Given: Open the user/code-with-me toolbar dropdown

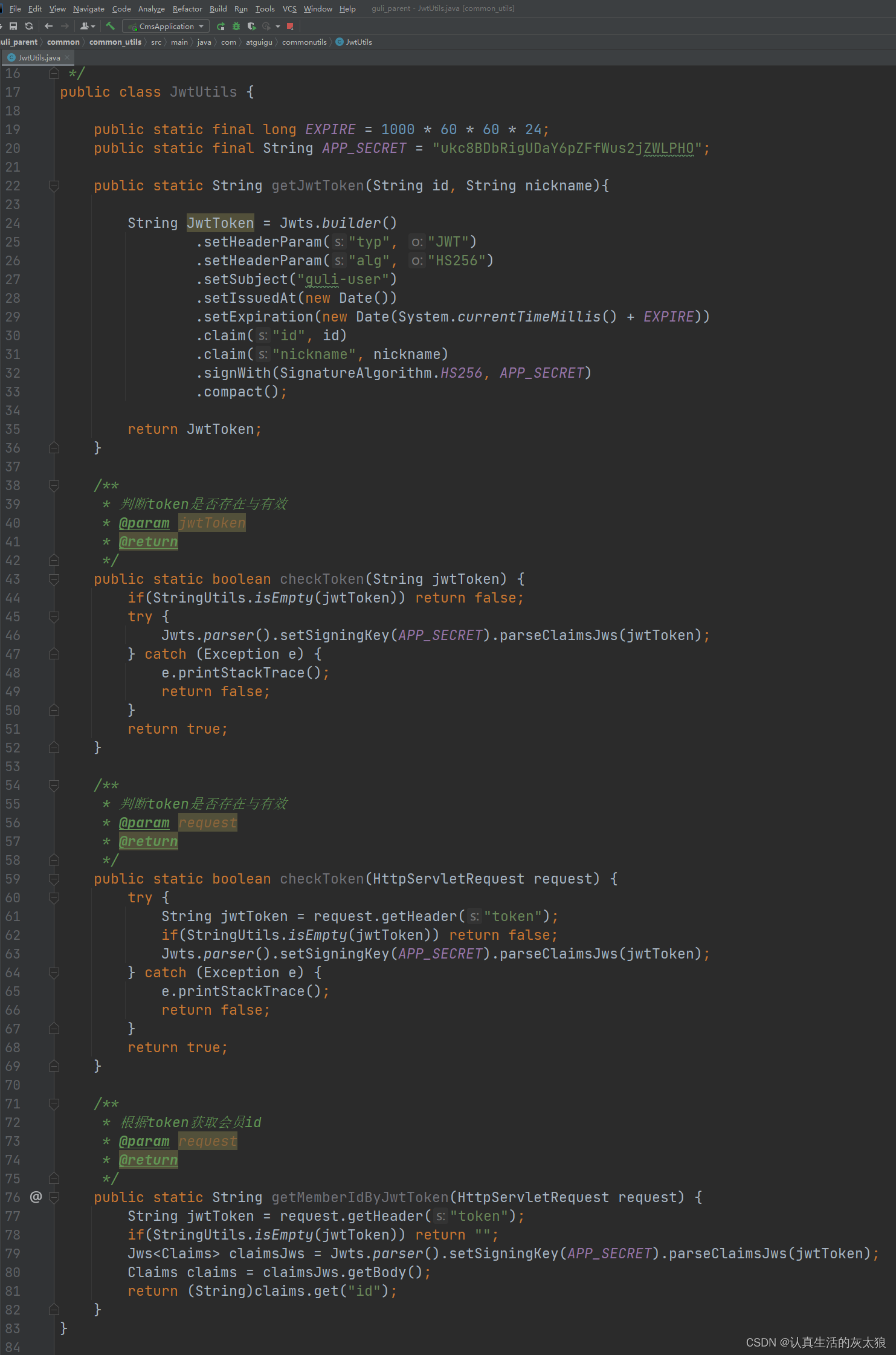Looking at the screenshot, I should pyautogui.click(x=88, y=26).
